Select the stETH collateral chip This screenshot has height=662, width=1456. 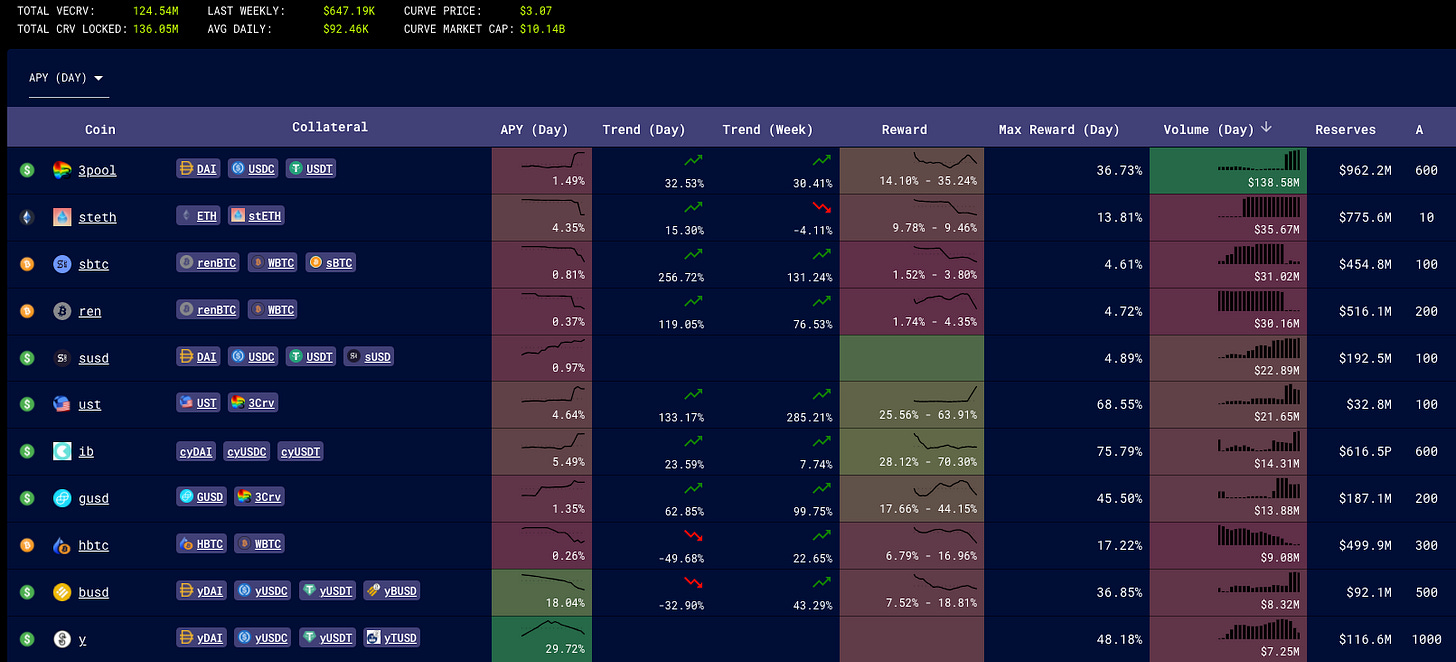[257, 216]
